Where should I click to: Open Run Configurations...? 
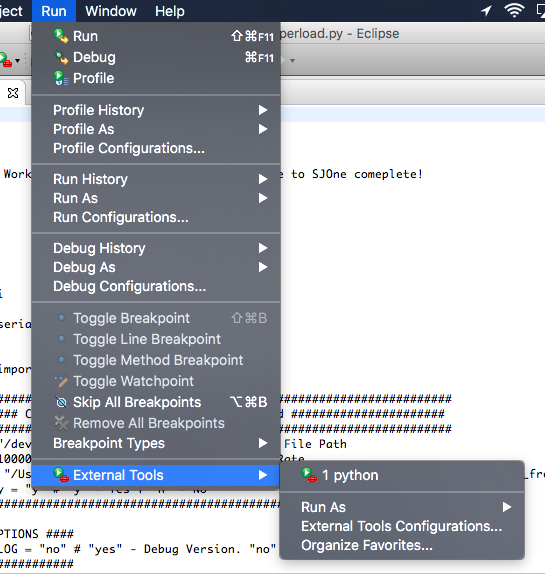coord(156,217)
